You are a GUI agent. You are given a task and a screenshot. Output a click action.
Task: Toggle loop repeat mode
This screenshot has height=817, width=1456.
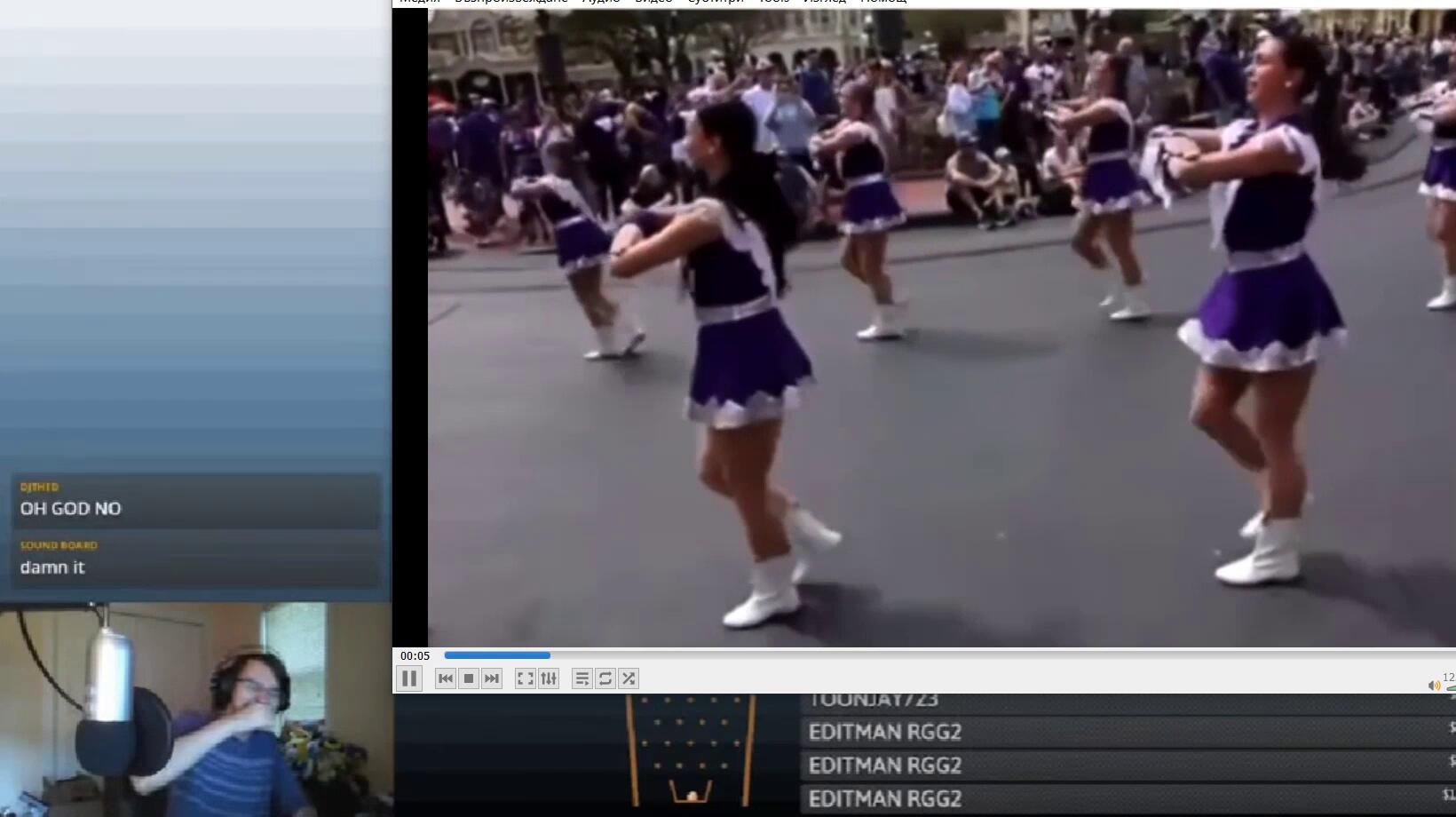tap(605, 678)
